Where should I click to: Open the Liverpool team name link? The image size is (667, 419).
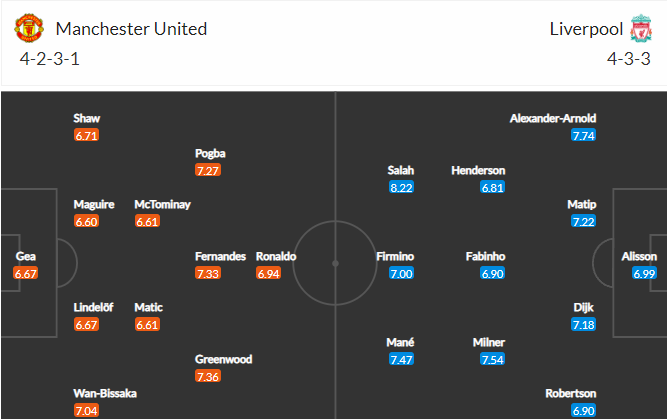pos(586,29)
